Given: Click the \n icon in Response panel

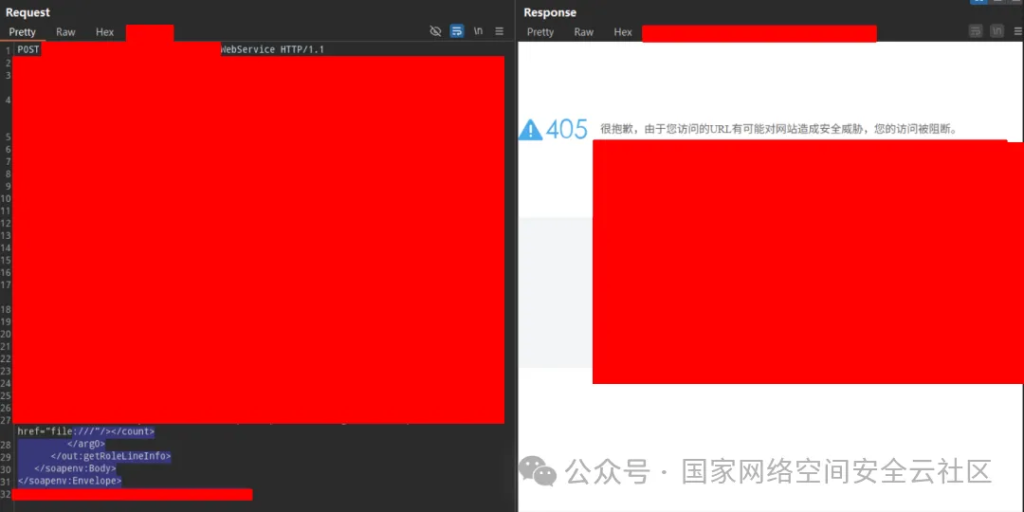Looking at the screenshot, I should (x=995, y=32).
